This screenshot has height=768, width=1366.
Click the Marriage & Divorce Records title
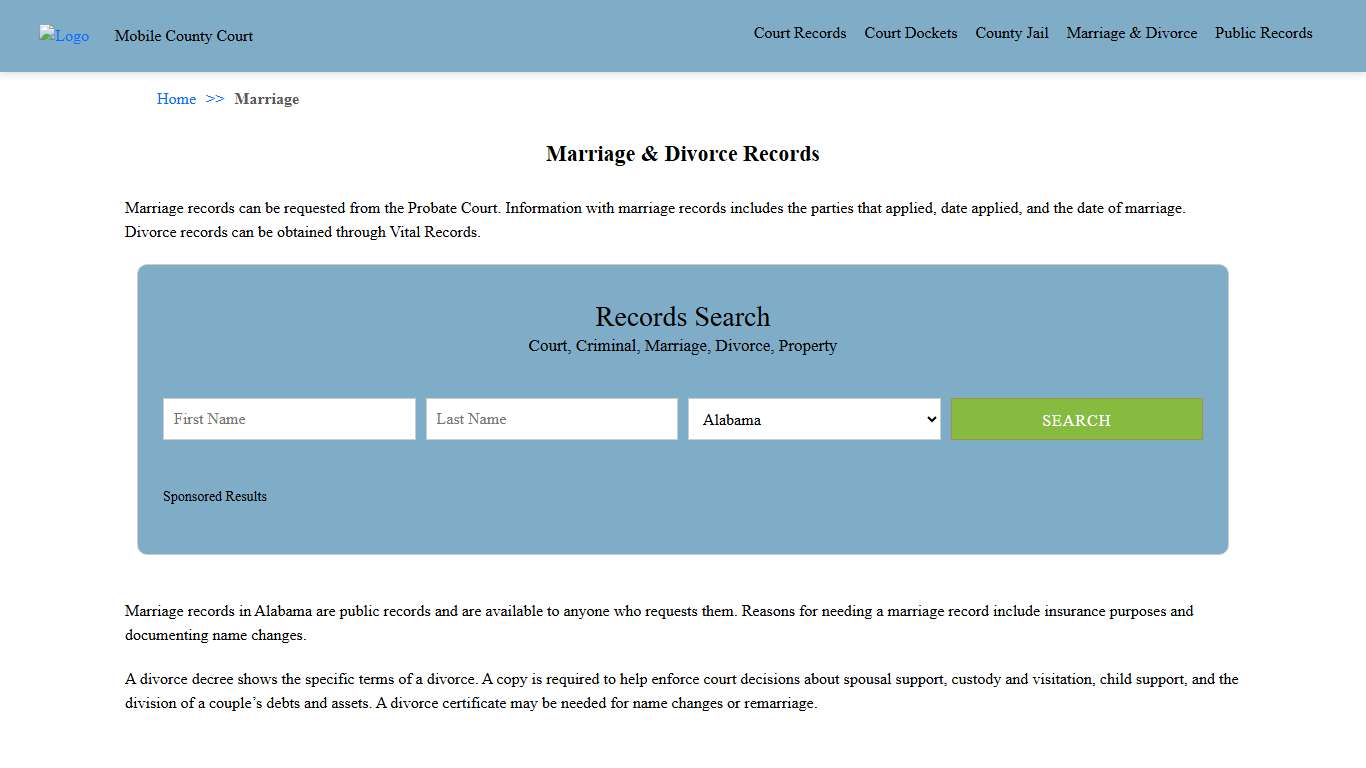click(682, 154)
